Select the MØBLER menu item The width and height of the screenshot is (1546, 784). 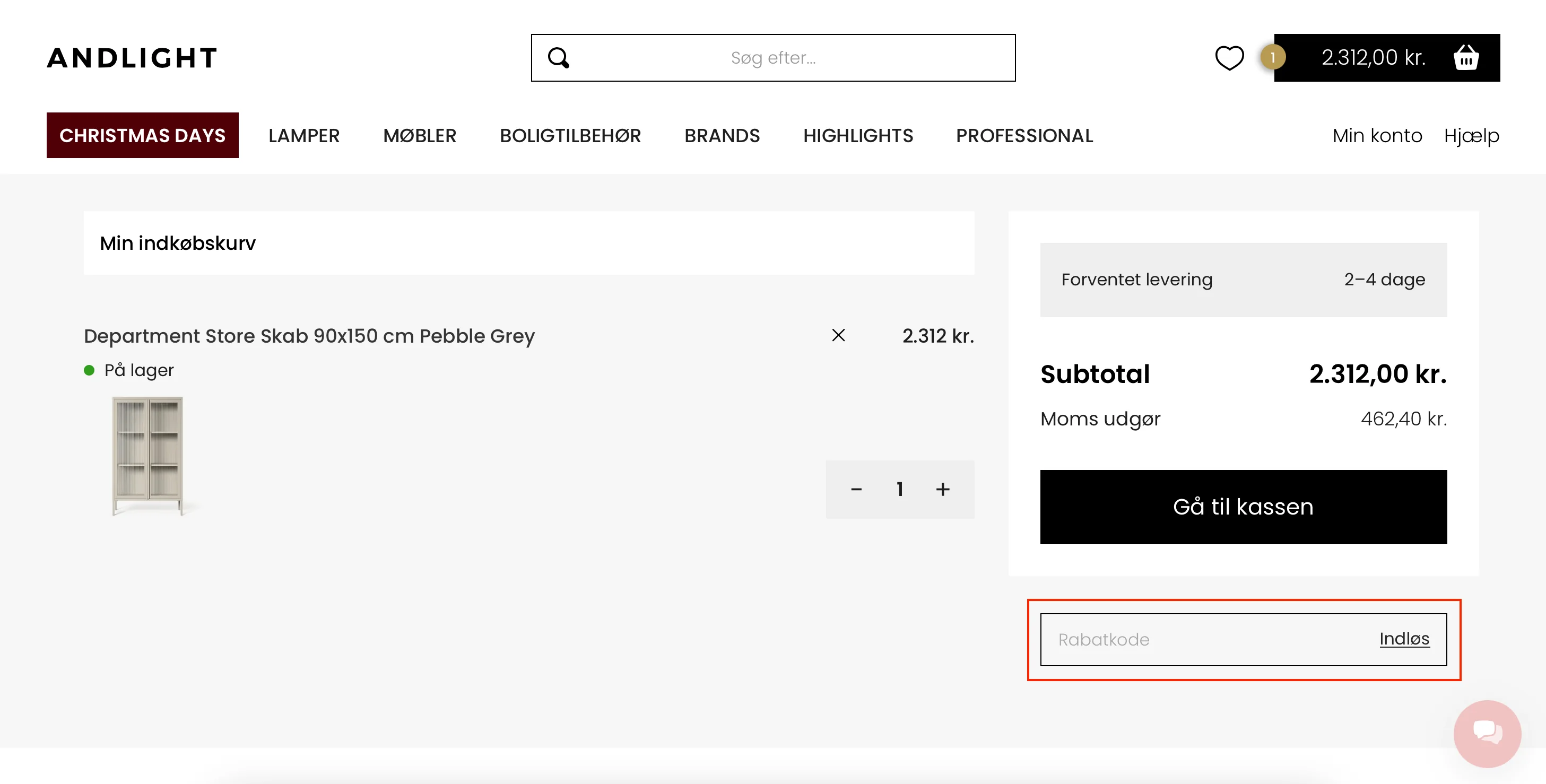(x=420, y=136)
